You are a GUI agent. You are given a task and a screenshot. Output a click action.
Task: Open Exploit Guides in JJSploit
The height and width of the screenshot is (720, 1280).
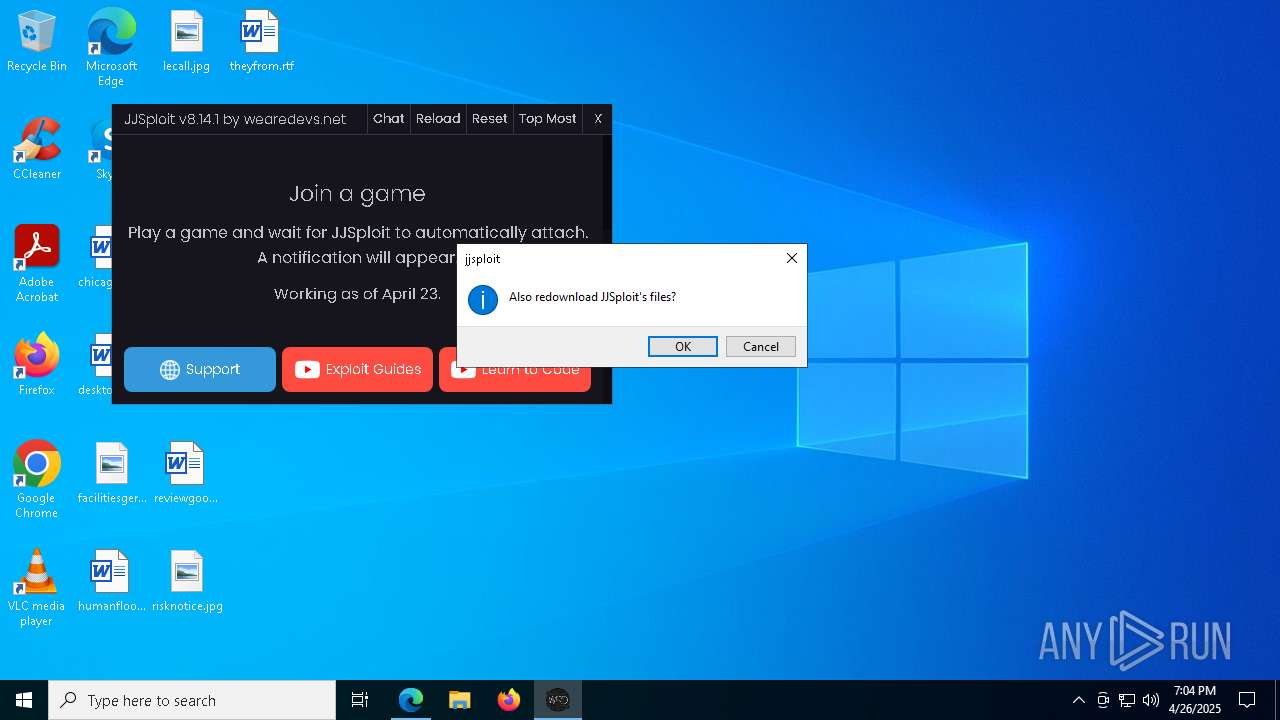[357, 369]
